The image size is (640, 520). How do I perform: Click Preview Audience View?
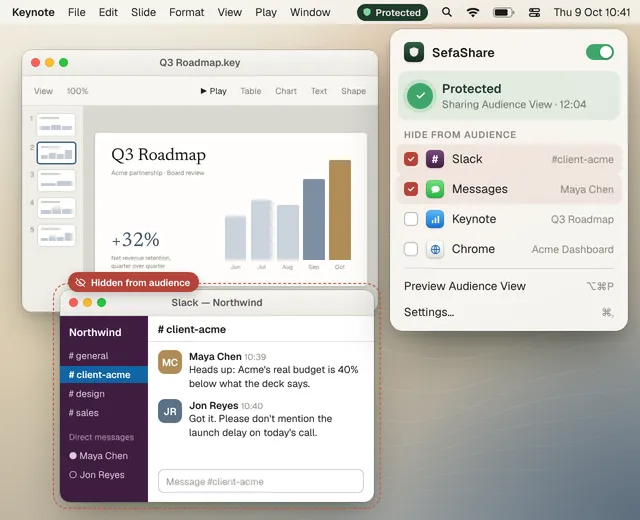pyautogui.click(x=509, y=286)
